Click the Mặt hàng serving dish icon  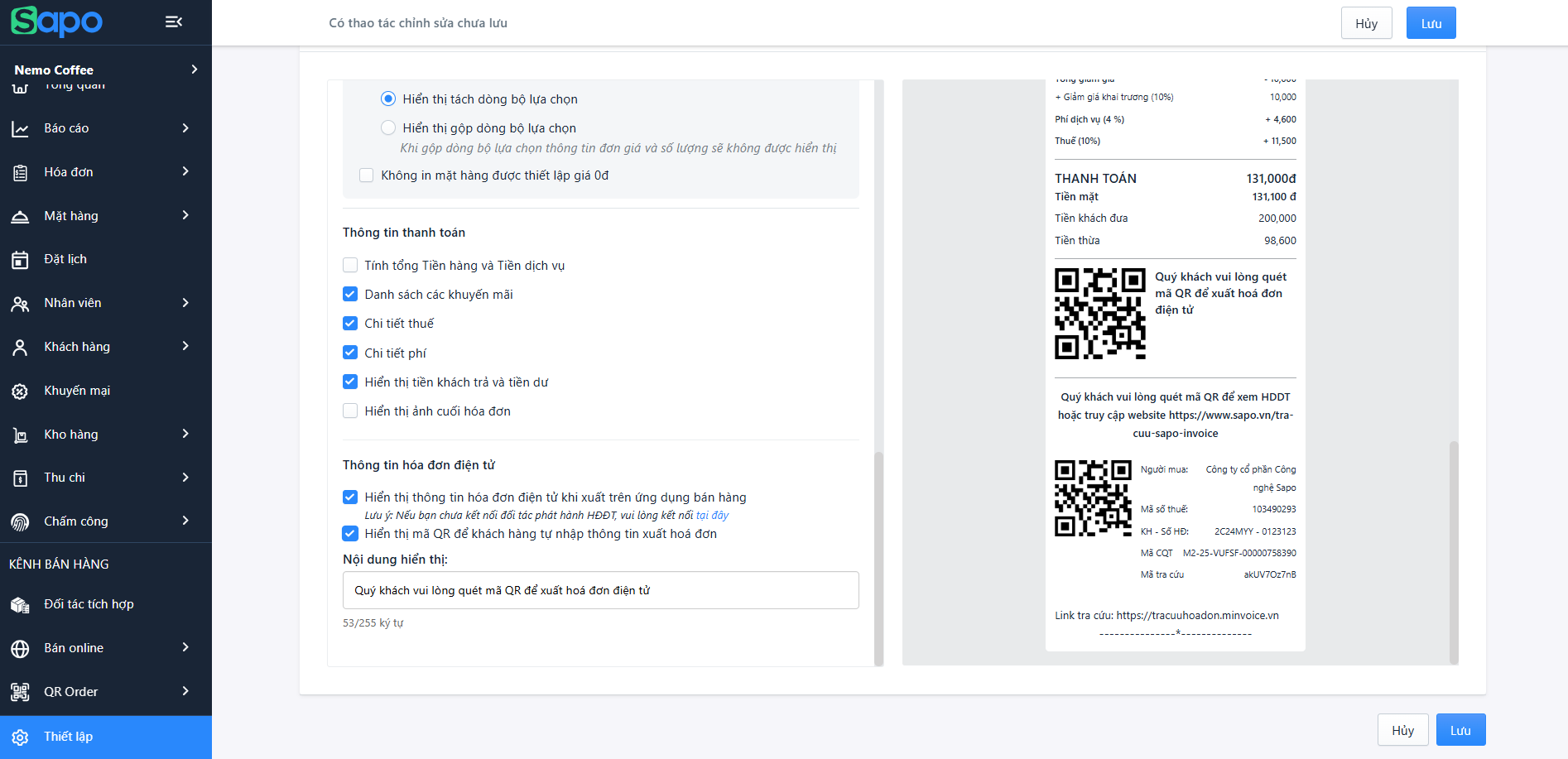20,216
